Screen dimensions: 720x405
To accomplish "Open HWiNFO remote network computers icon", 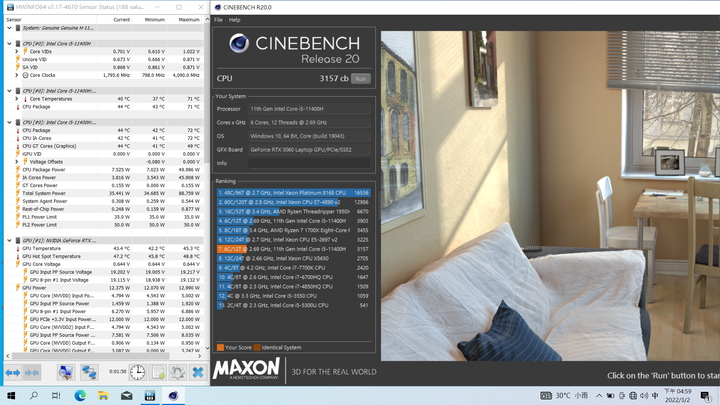I will click(x=89, y=372).
